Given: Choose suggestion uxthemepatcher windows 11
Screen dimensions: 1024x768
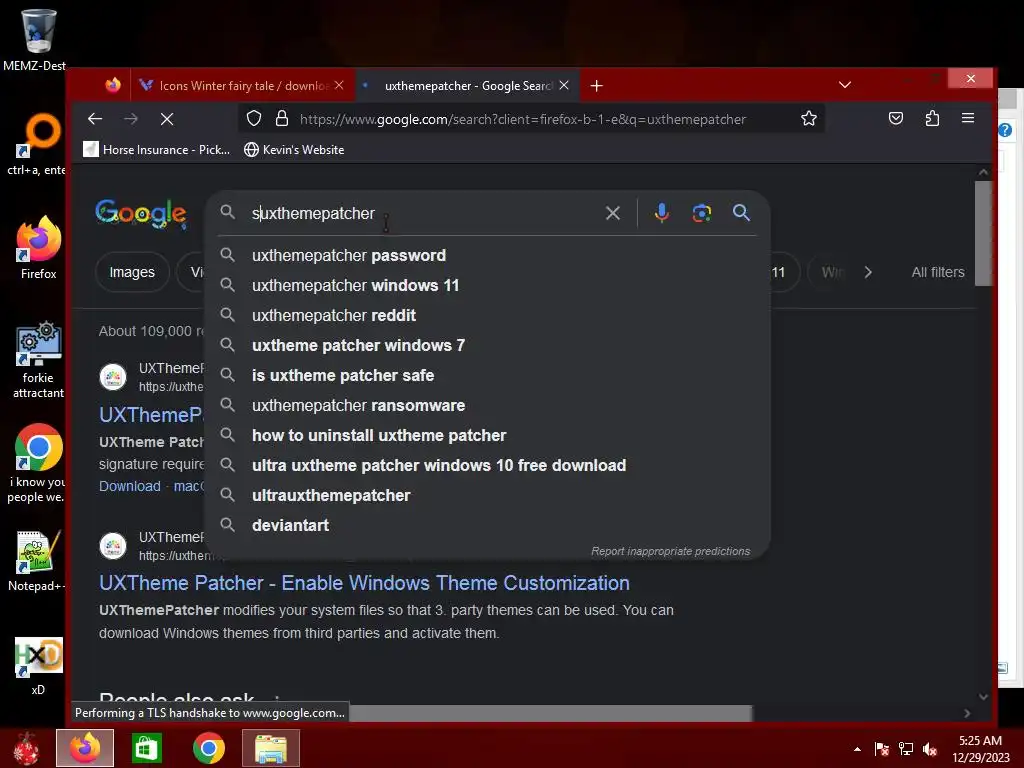Looking at the screenshot, I should [487, 285].
